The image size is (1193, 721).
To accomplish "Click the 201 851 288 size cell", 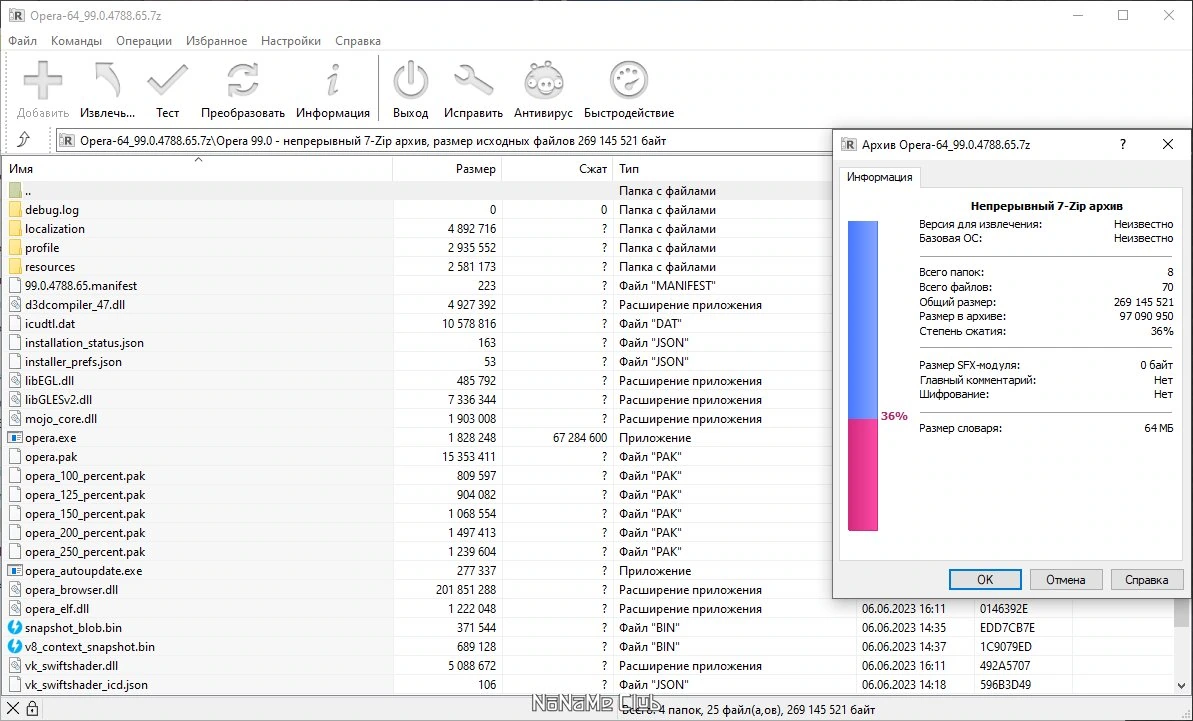I will pyautogui.click(x=466, y=590).
